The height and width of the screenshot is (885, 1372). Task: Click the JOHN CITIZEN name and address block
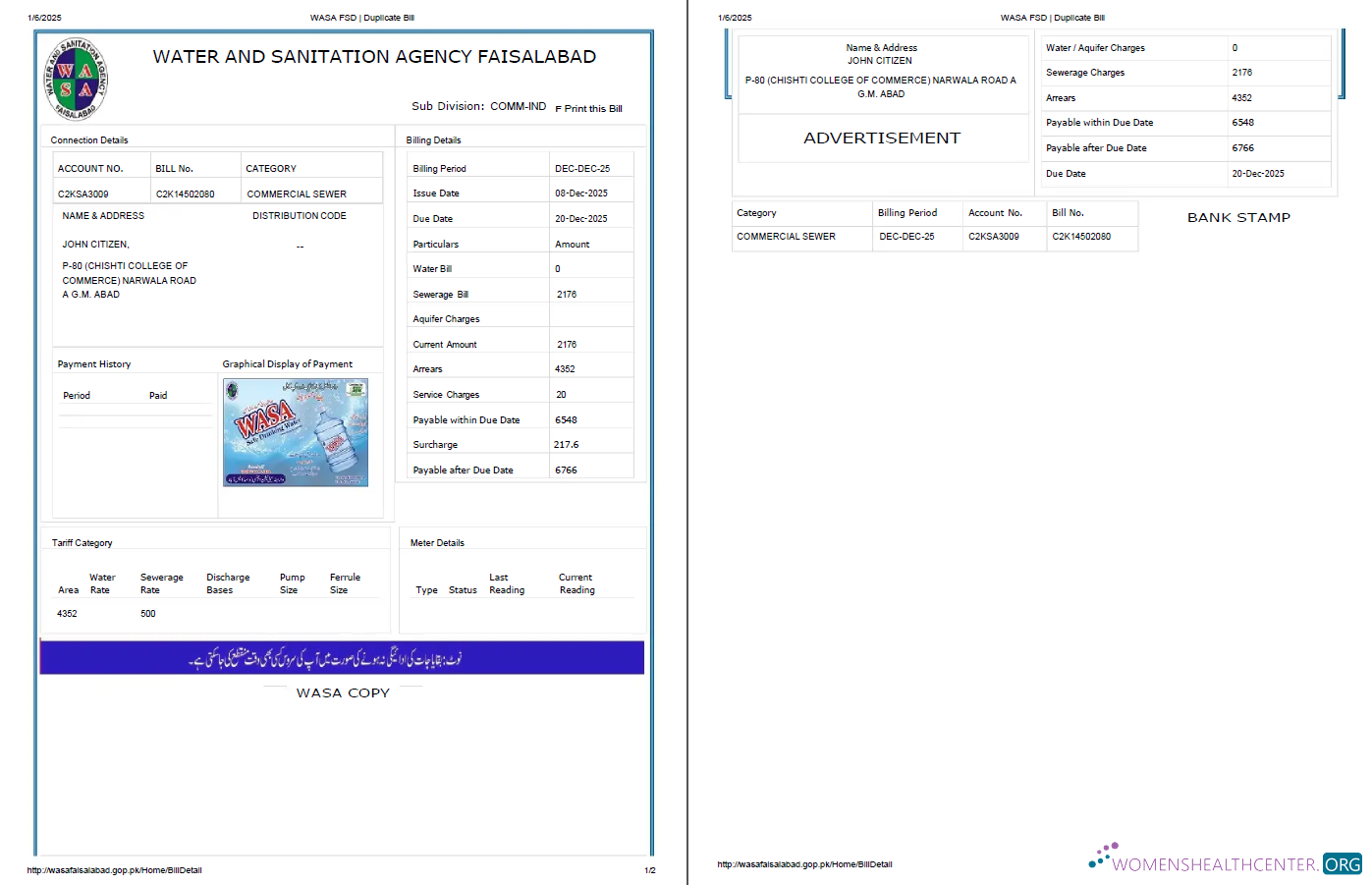coord(882,71)
